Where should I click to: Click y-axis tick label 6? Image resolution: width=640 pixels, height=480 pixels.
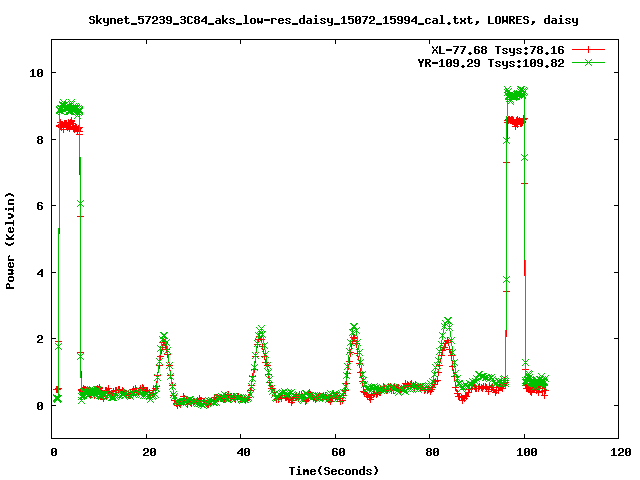[40, 206]
